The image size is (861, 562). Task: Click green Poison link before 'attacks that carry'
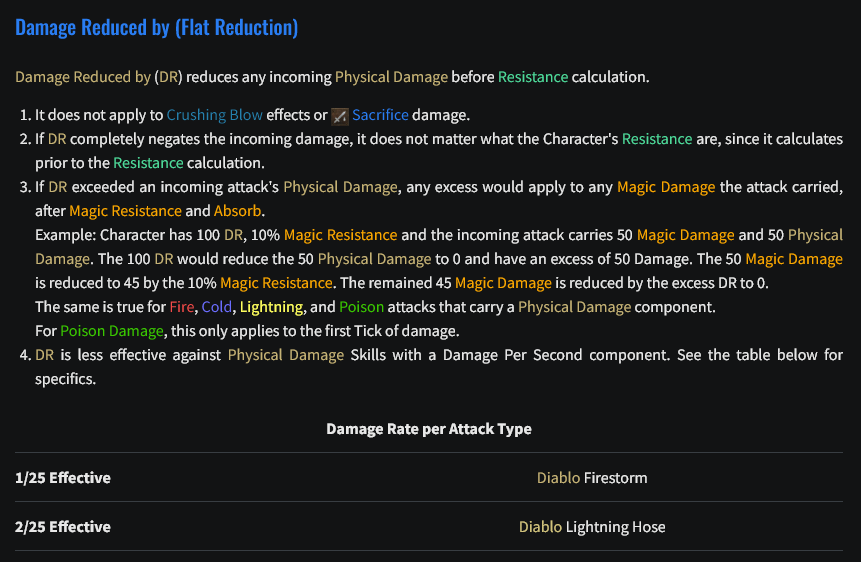tap(361, 306)
